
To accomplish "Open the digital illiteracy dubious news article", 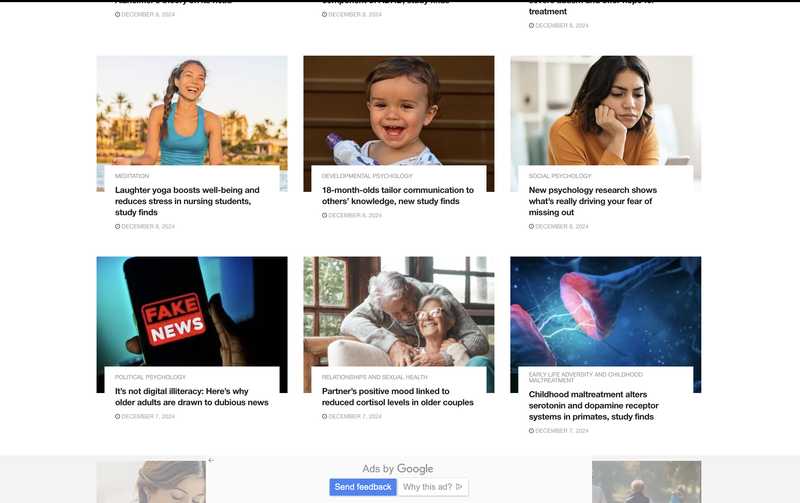I will (x=191, y=397).
